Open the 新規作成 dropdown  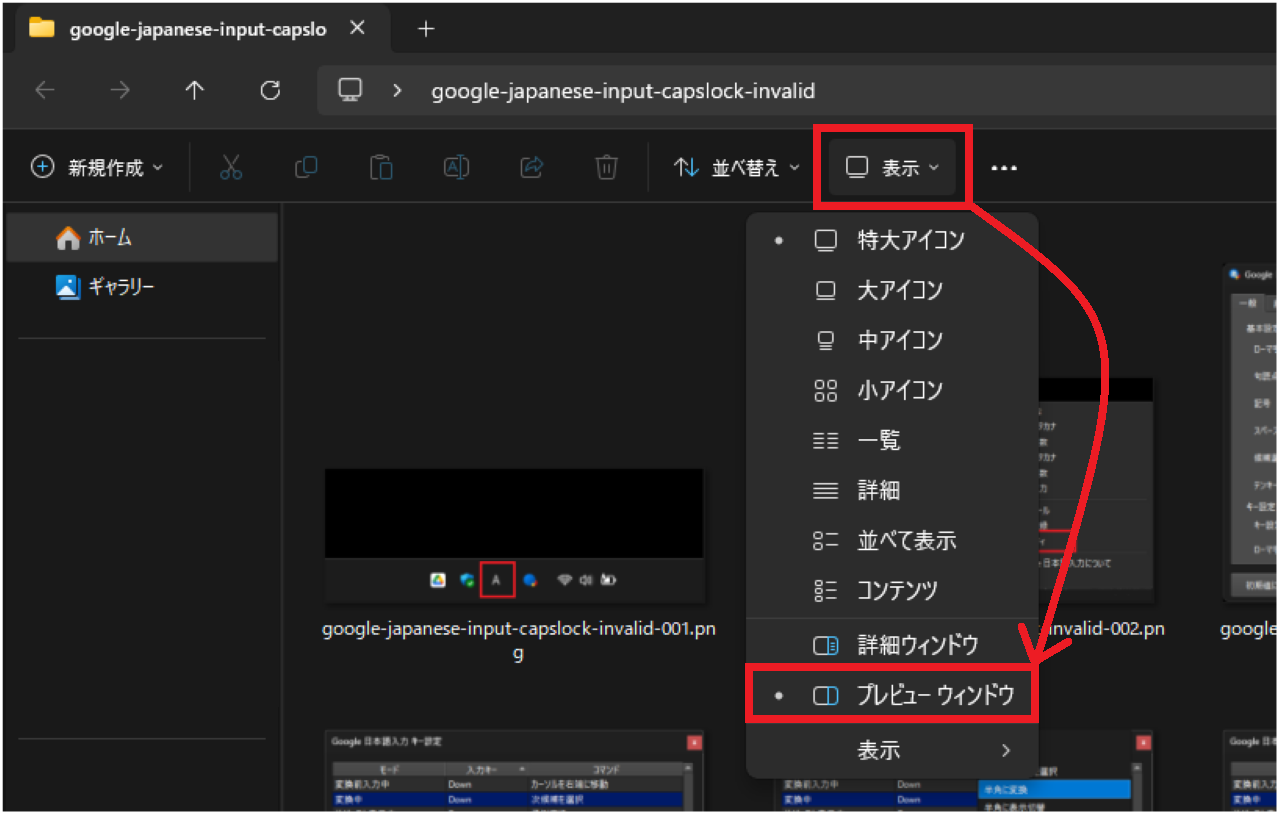[97, 167]
